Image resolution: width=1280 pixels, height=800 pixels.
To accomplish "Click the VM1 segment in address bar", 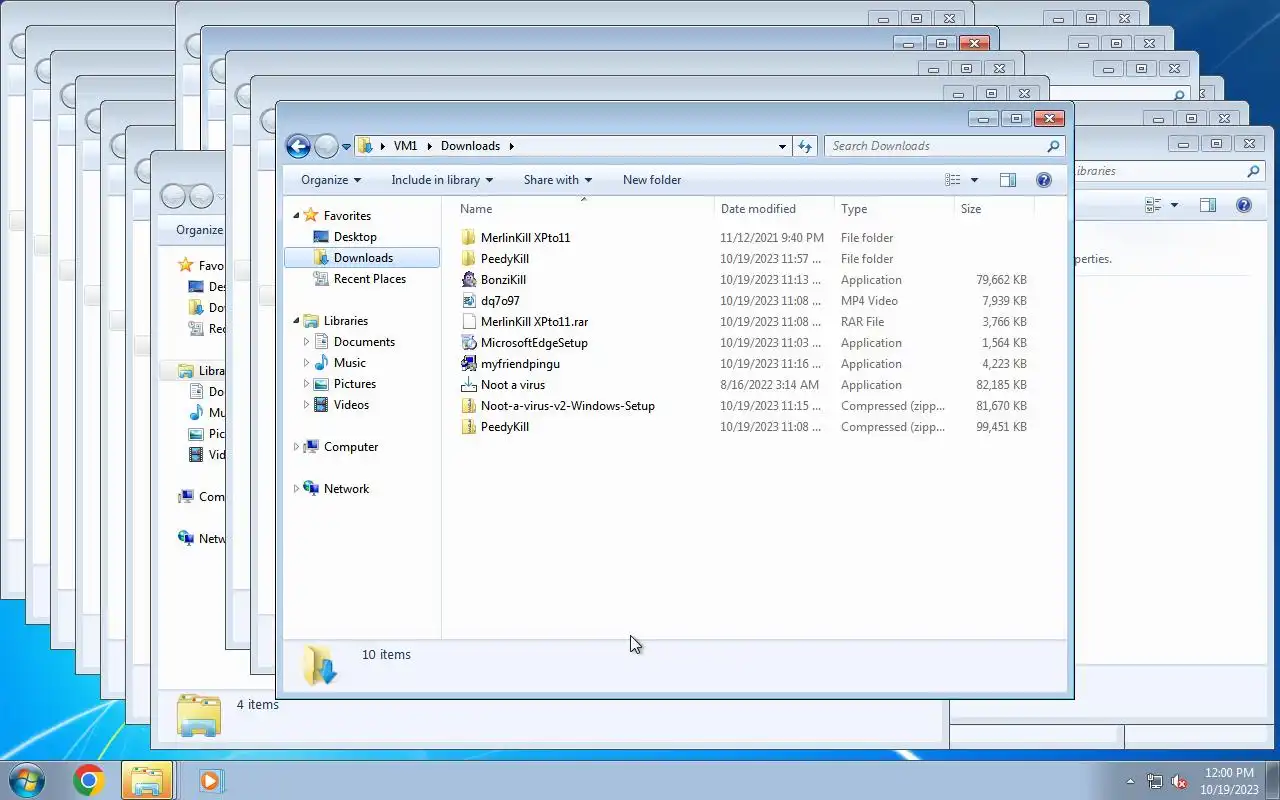I will [405, 146].
